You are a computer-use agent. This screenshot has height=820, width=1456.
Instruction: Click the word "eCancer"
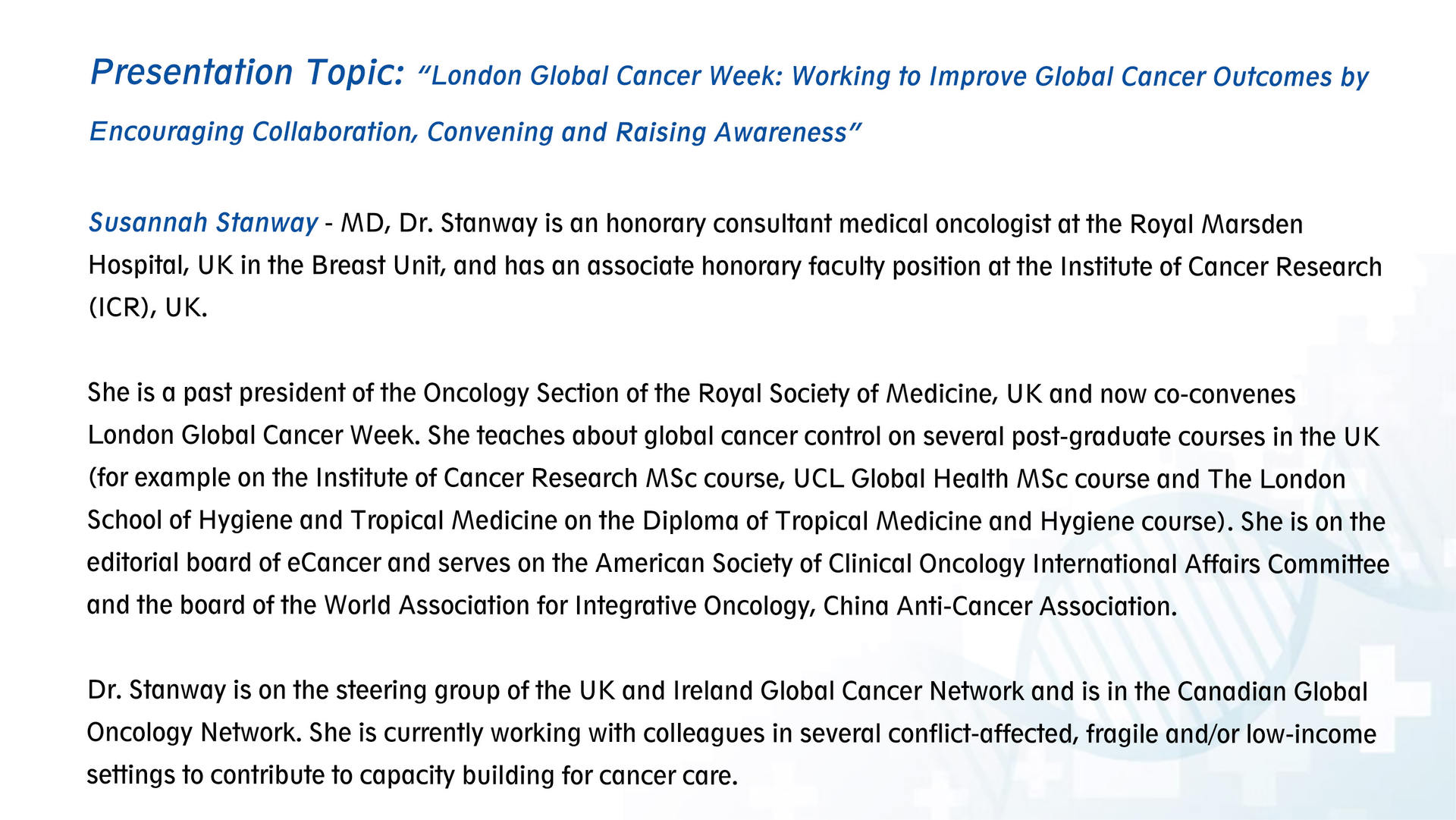tap(334, 563)
